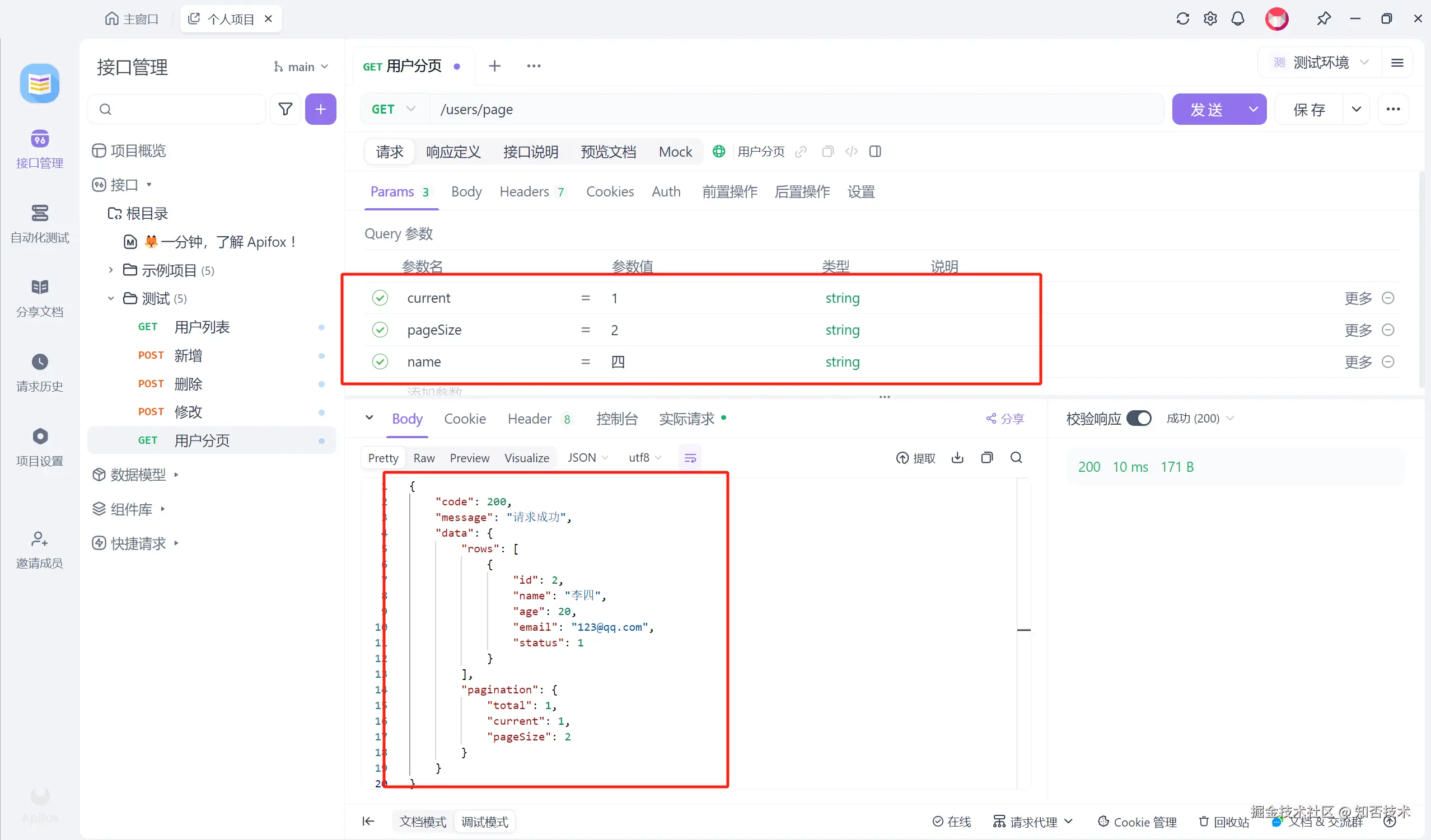1431x840 pixels.
Task: Open the GET method dropdown
Action: tap(394, 109)
